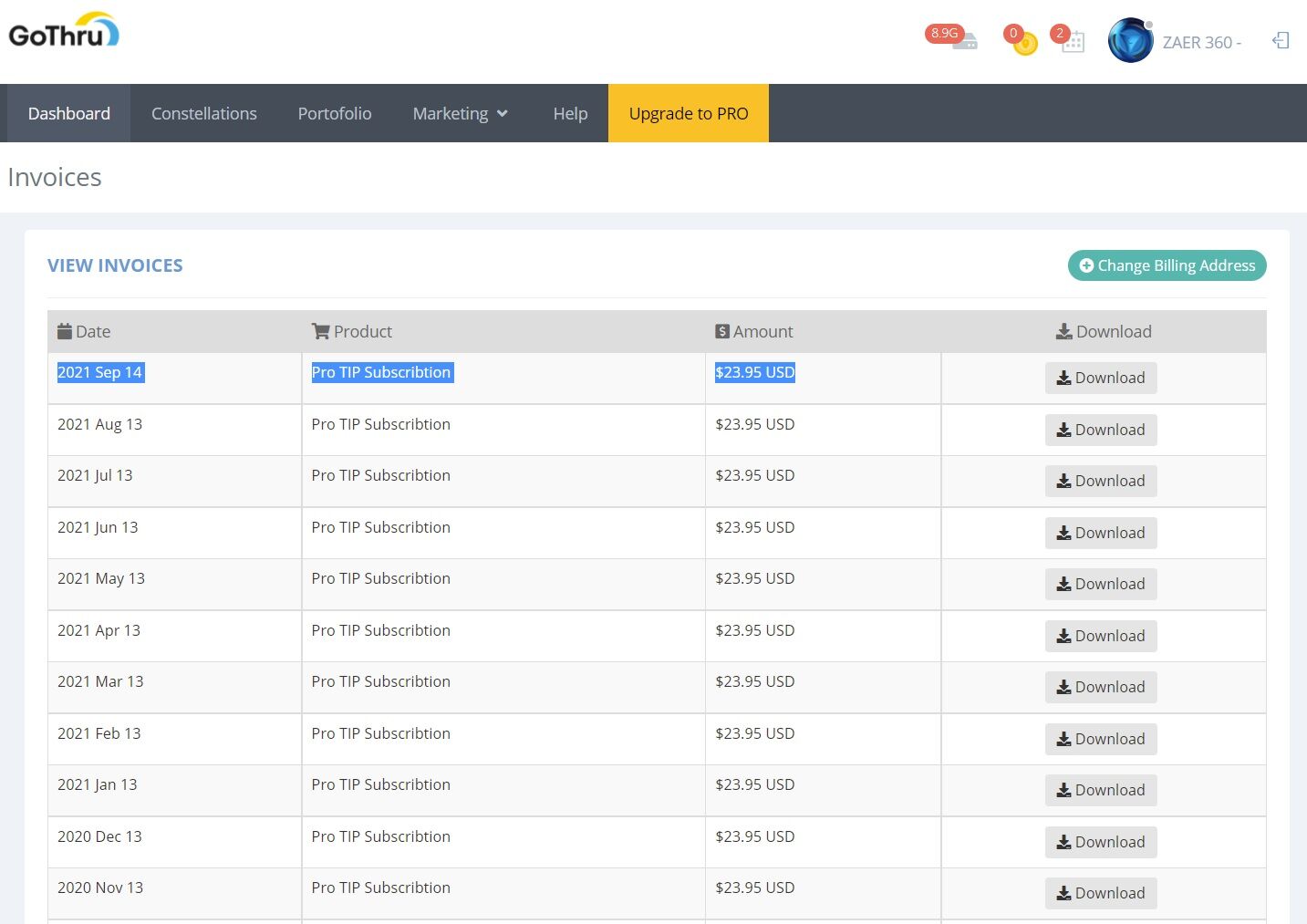
Task: Click the dollar icon in Amount header
Action: click(722, 331)
